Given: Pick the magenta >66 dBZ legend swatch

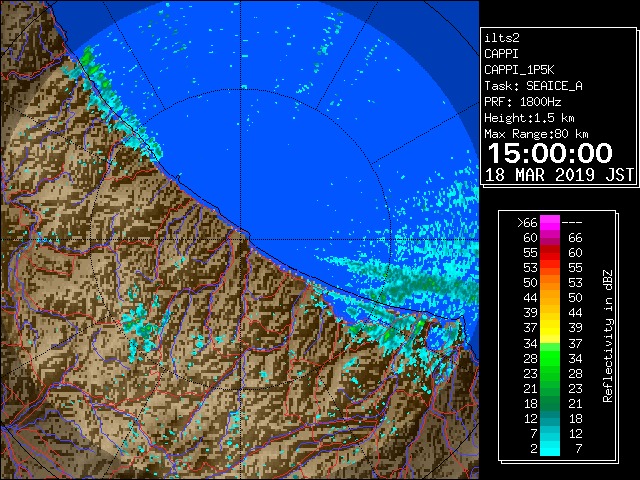Looking at the screenshot, I should (550, 223).
